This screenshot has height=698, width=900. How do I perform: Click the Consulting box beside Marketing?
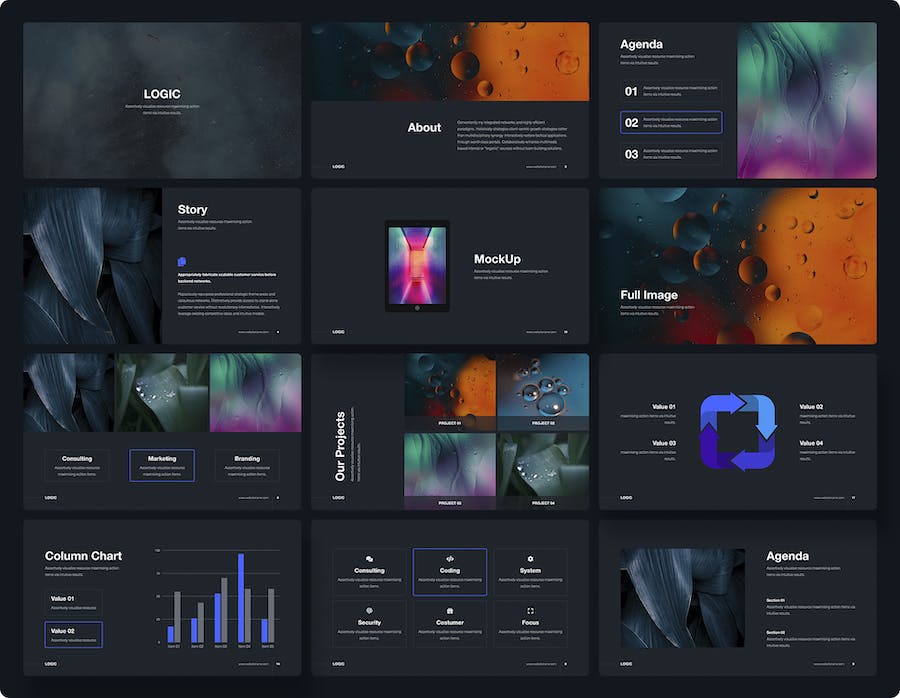[77, 466]
